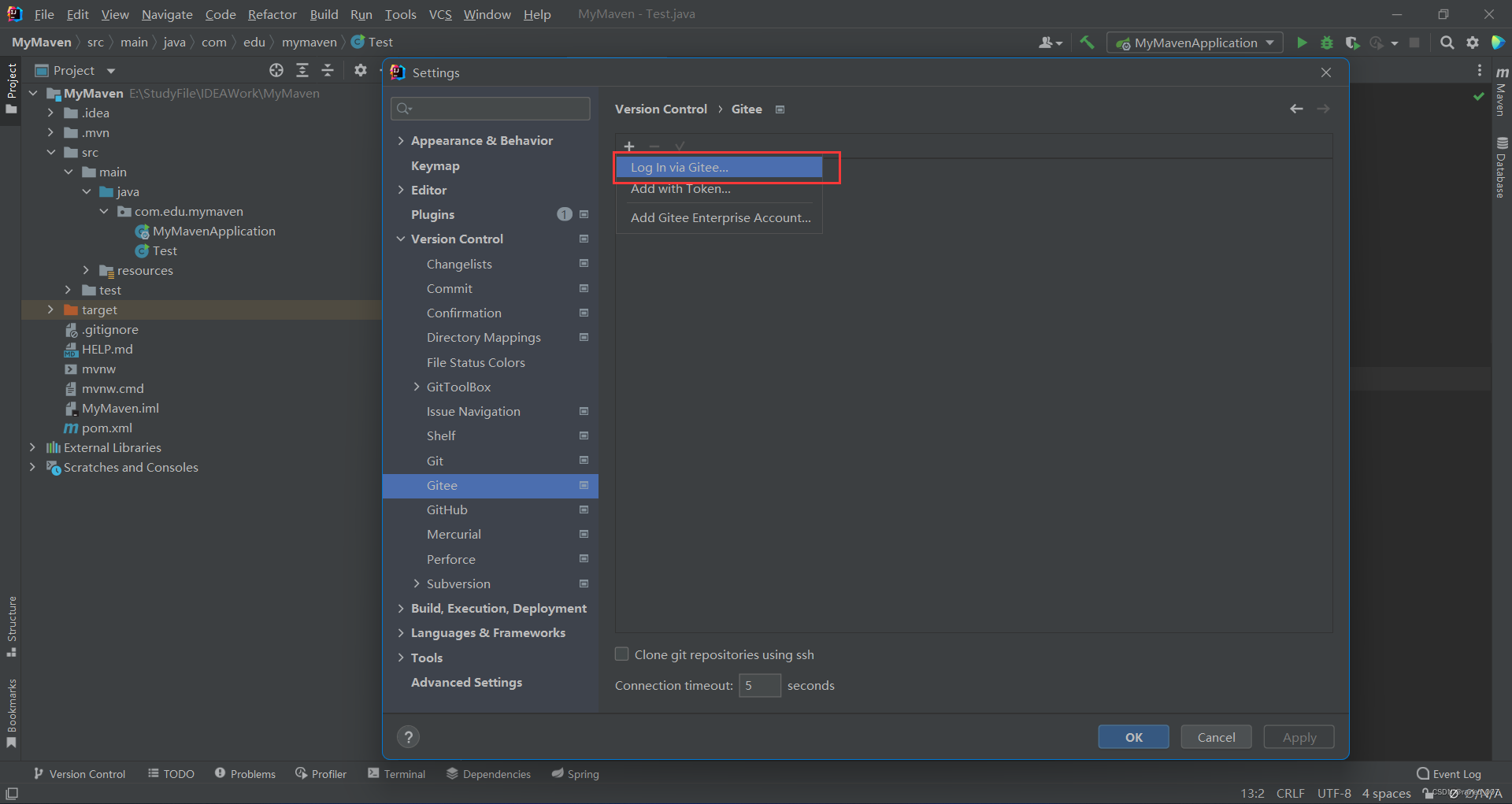Click CRLF line separator in status bar
1512x804 pixels.
pyautogui.click(x=1290, y=793)
